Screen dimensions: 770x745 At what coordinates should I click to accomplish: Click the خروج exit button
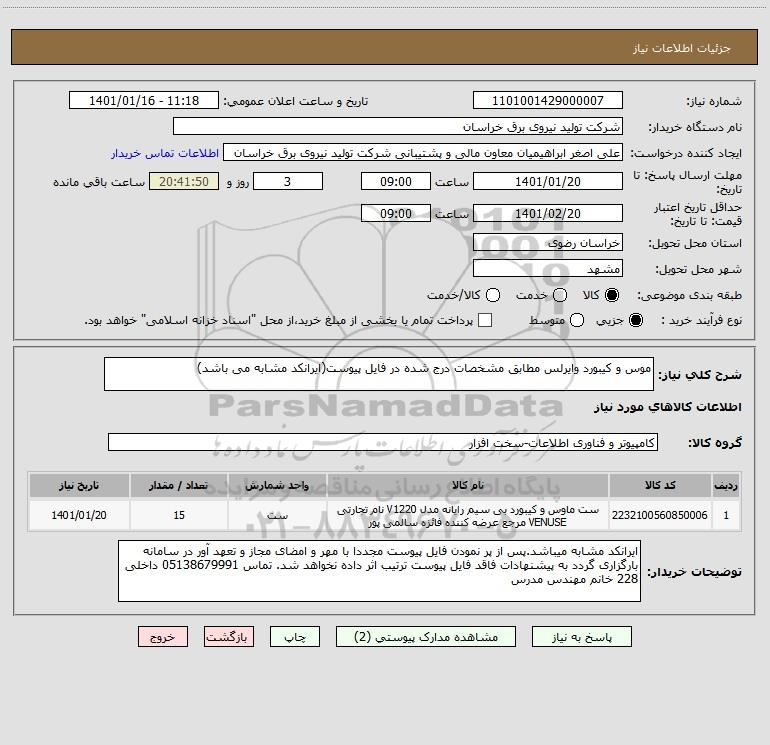point(163,637)
